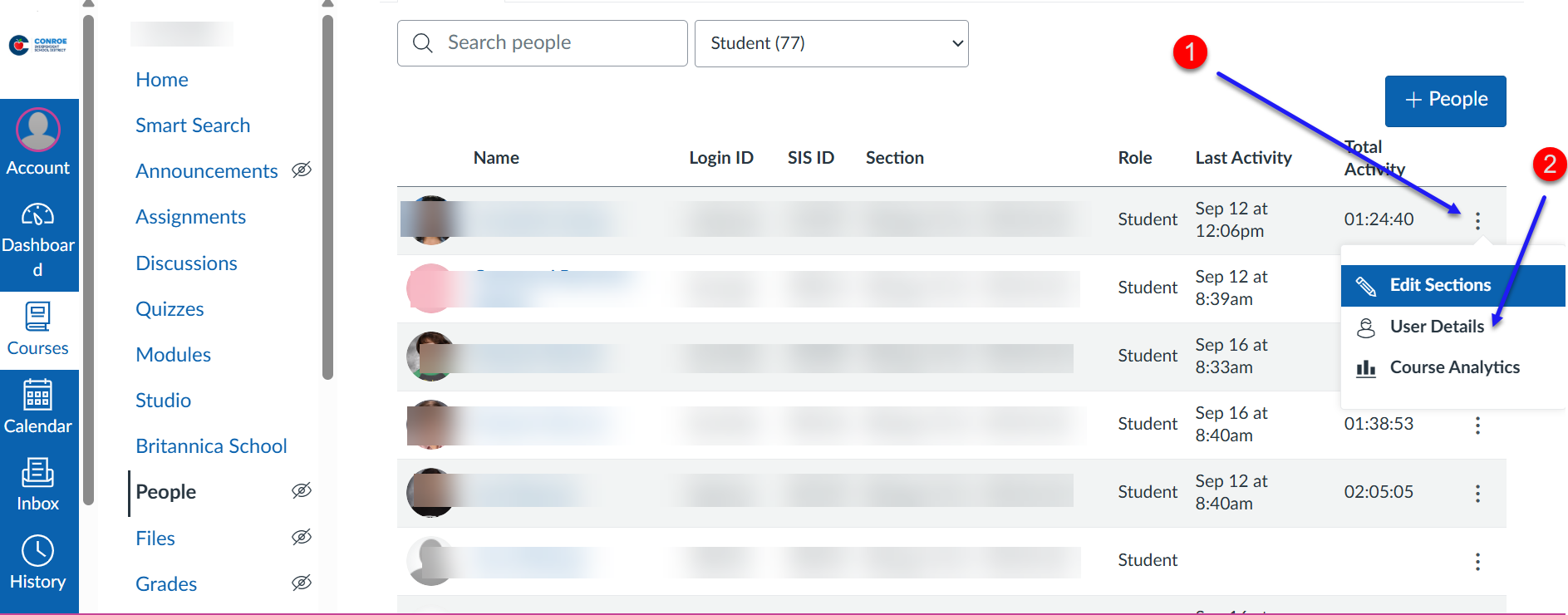Choose User Details in the menu
The height and width of the screenshot is (615, 1568).
(x=1437, y=327)
